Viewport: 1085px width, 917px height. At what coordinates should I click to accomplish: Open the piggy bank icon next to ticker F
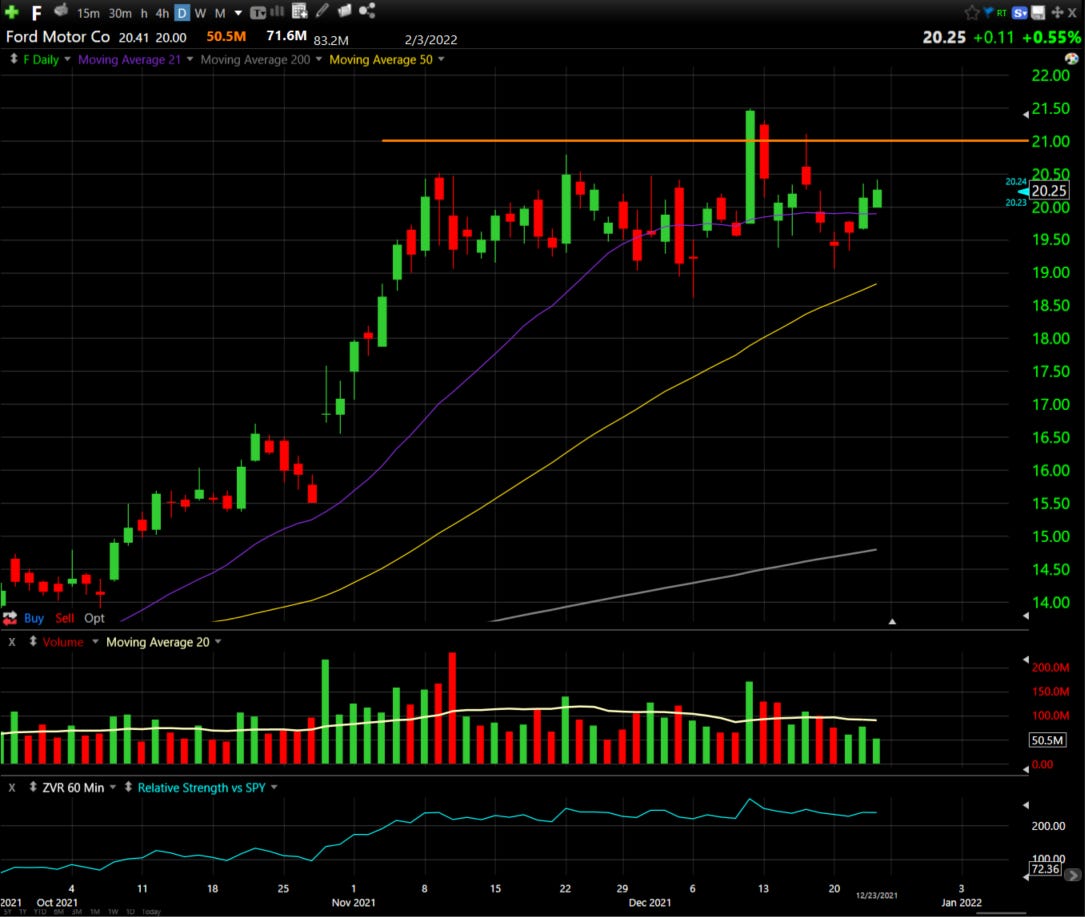[61, 10]
